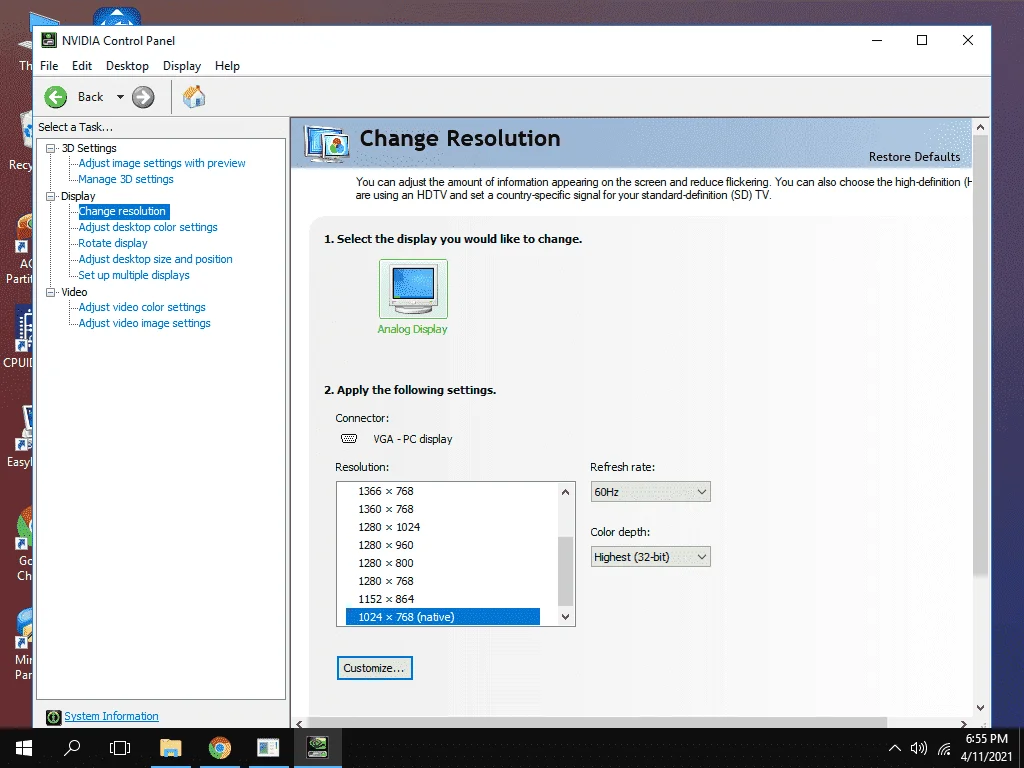Click the resolution list scroll up arrow
The width and height of the screenshot is (1024, 768).
point(566,492)
